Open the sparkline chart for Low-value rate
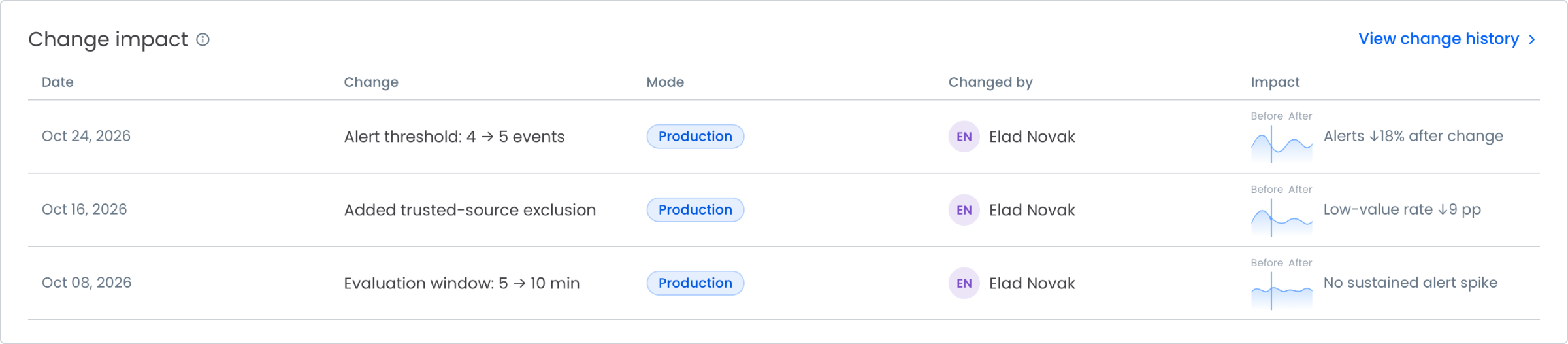Viewport: 1568px width, 344px height. (1281, 217)
